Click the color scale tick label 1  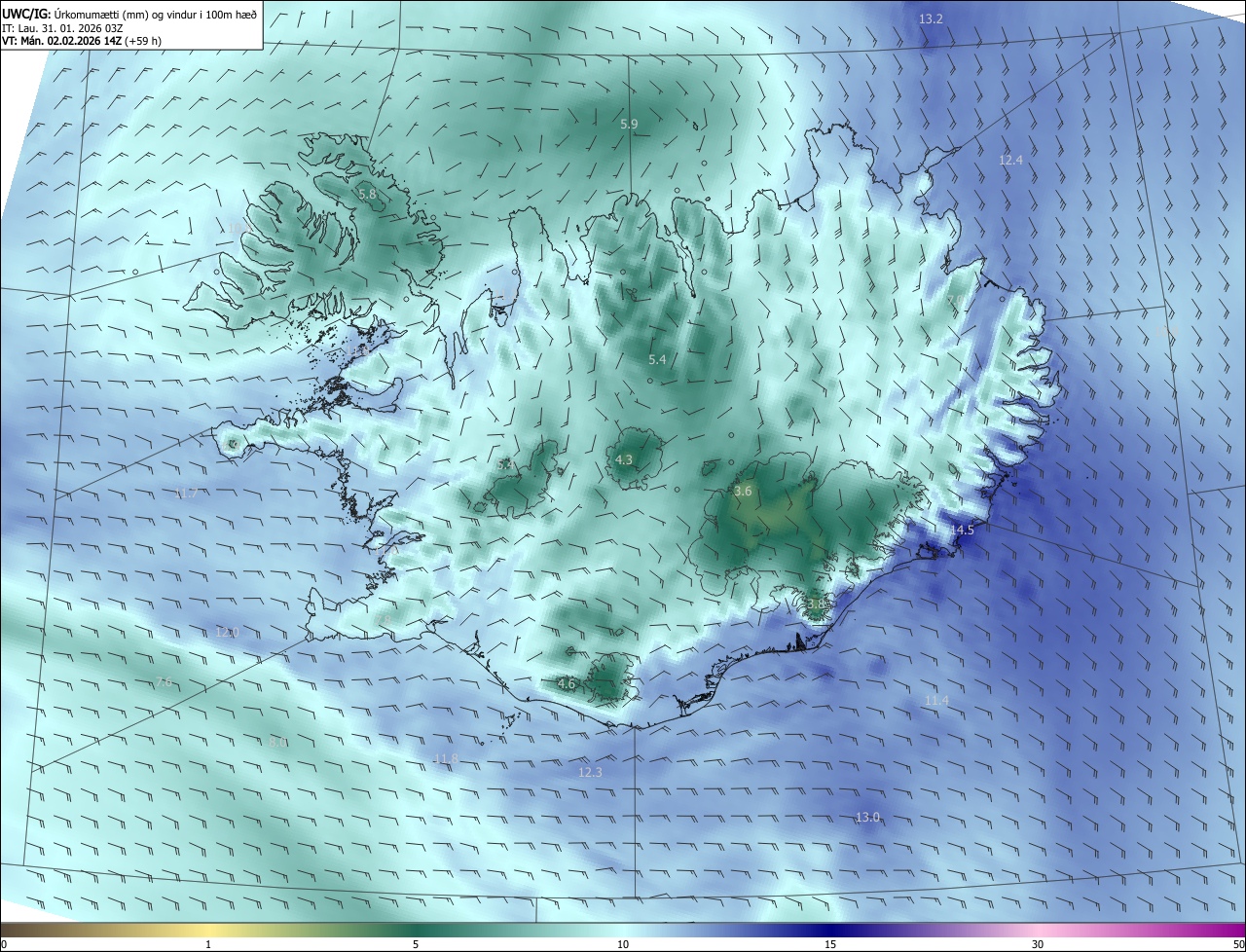coord(208,944)
